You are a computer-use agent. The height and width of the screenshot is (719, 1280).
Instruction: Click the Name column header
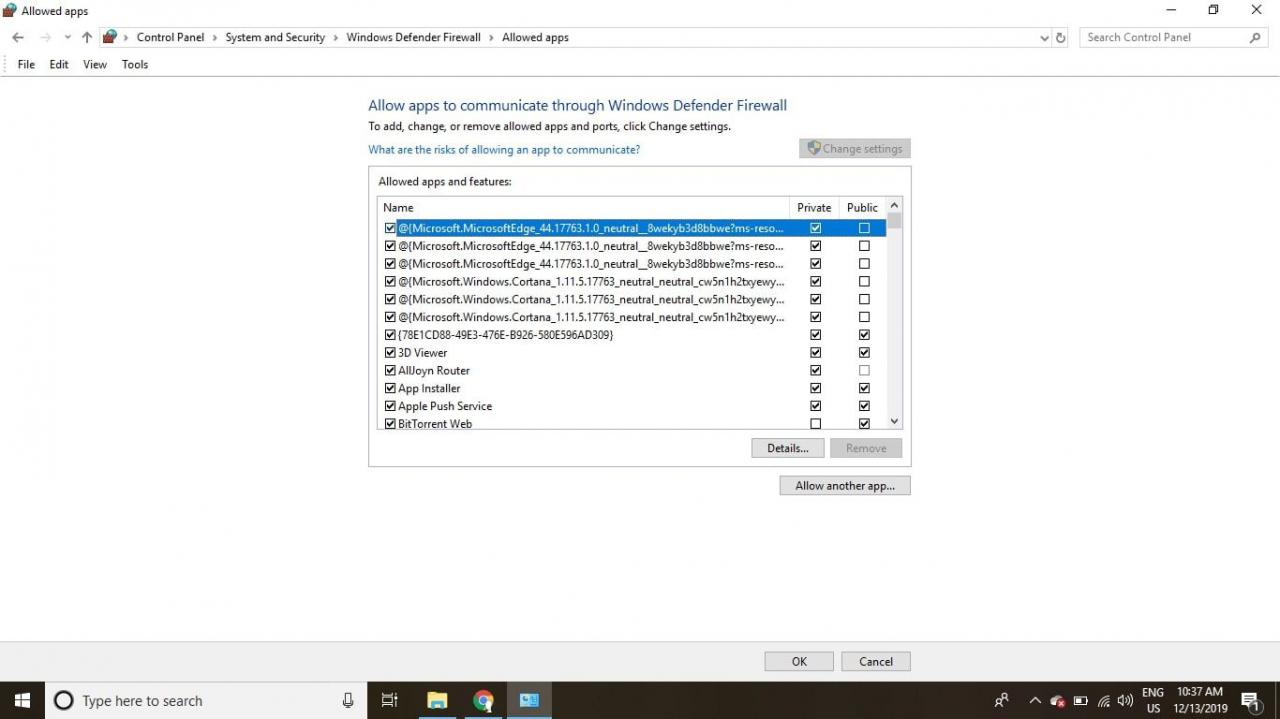point(584,207)
